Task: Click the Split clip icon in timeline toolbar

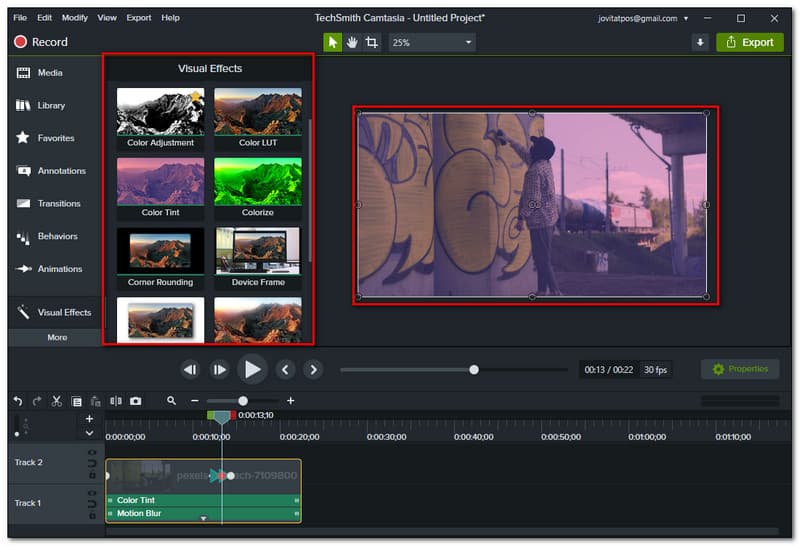Action: [x=116, y=401]
